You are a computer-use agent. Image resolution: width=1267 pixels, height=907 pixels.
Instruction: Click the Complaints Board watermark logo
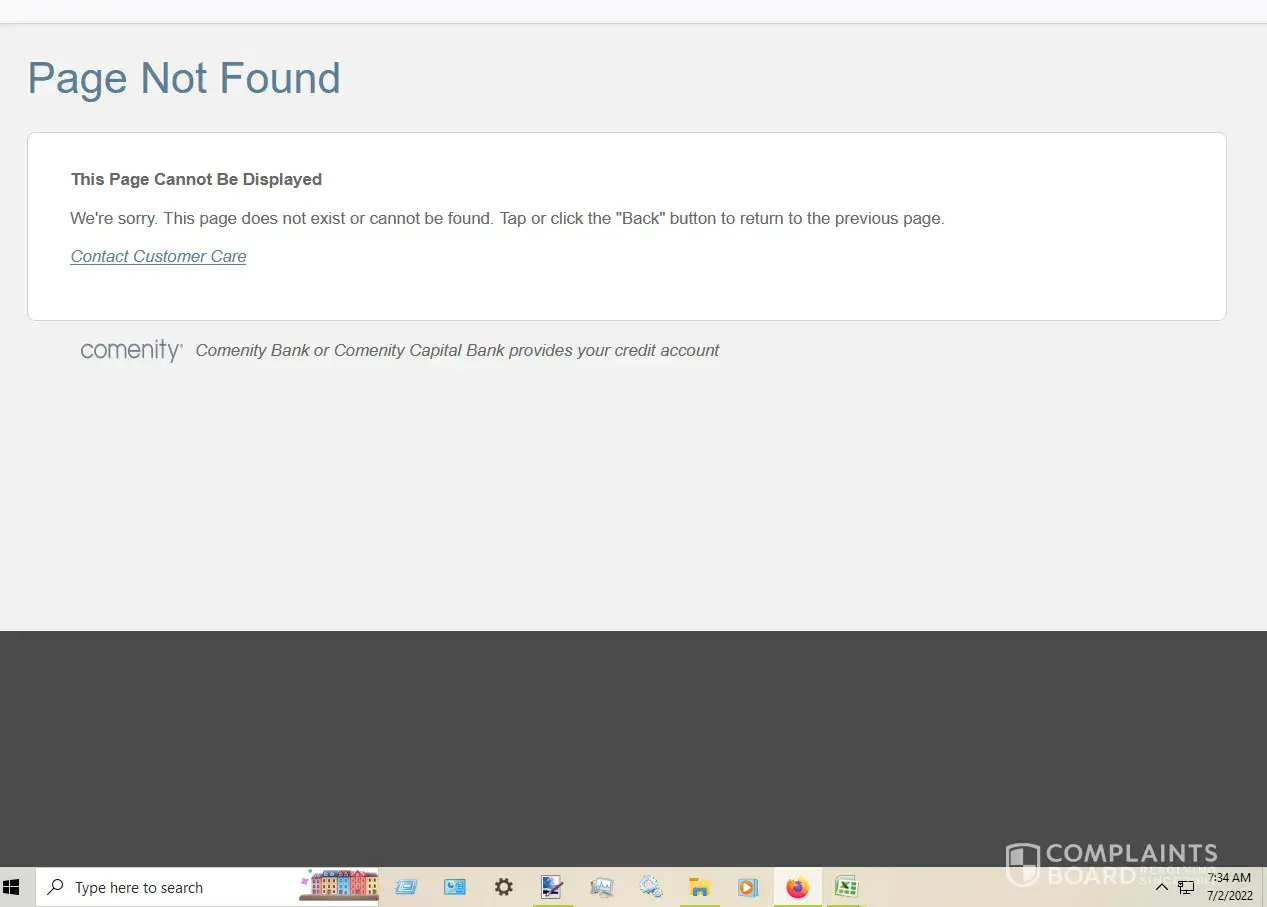click(x=1111, y=865)
